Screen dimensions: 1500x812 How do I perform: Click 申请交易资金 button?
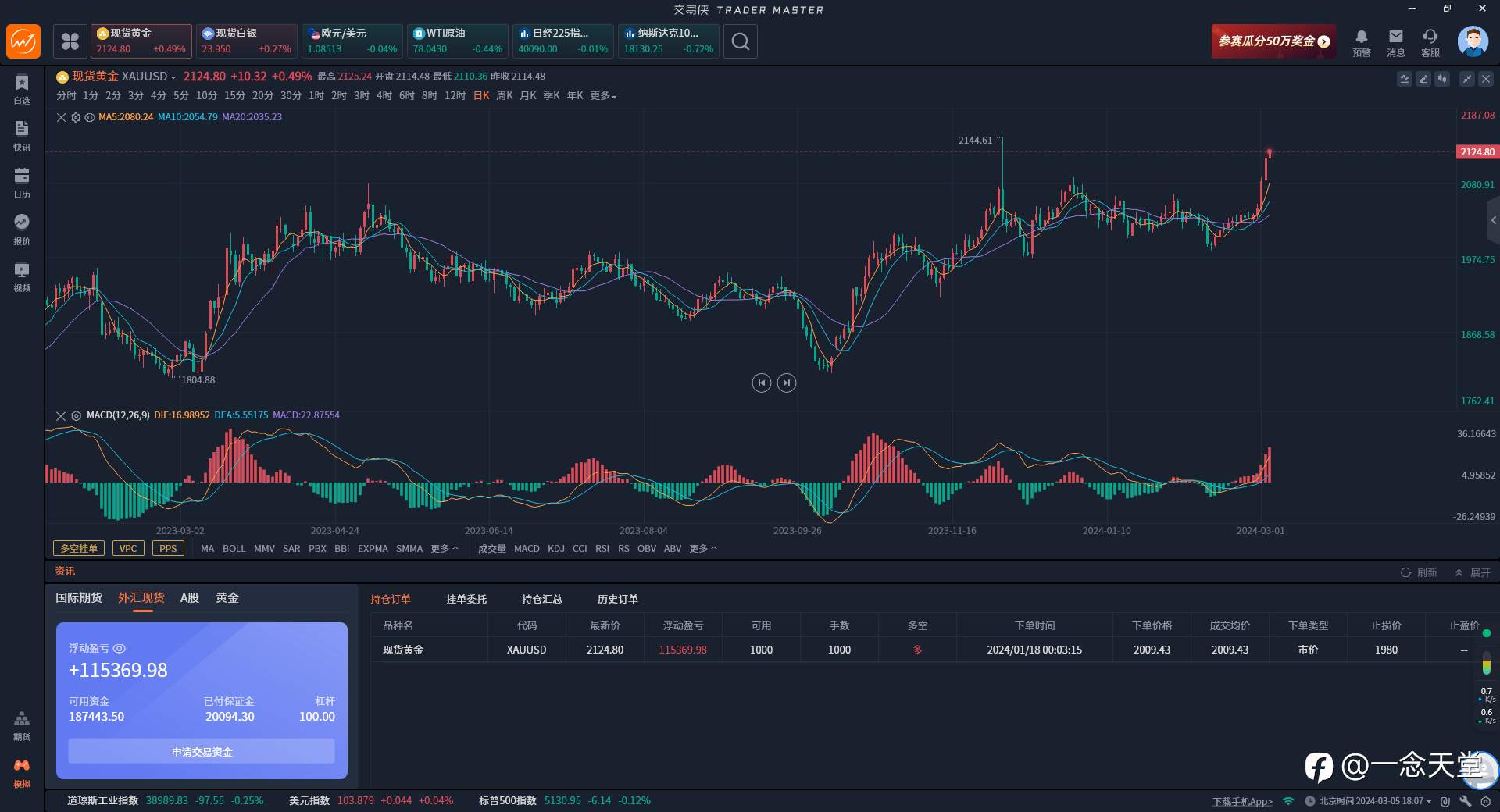[202, 751]
